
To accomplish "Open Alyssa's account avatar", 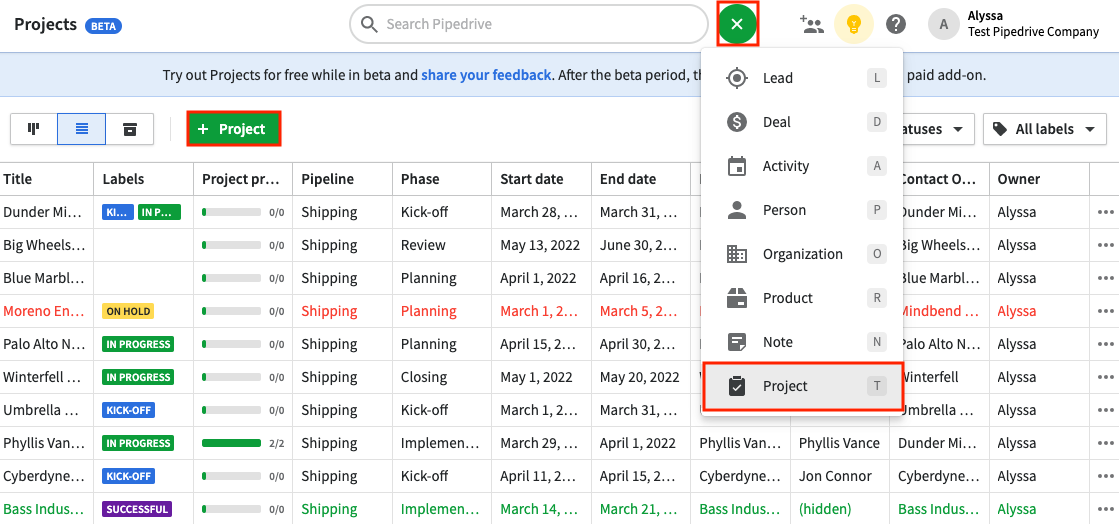I will 943,25.
